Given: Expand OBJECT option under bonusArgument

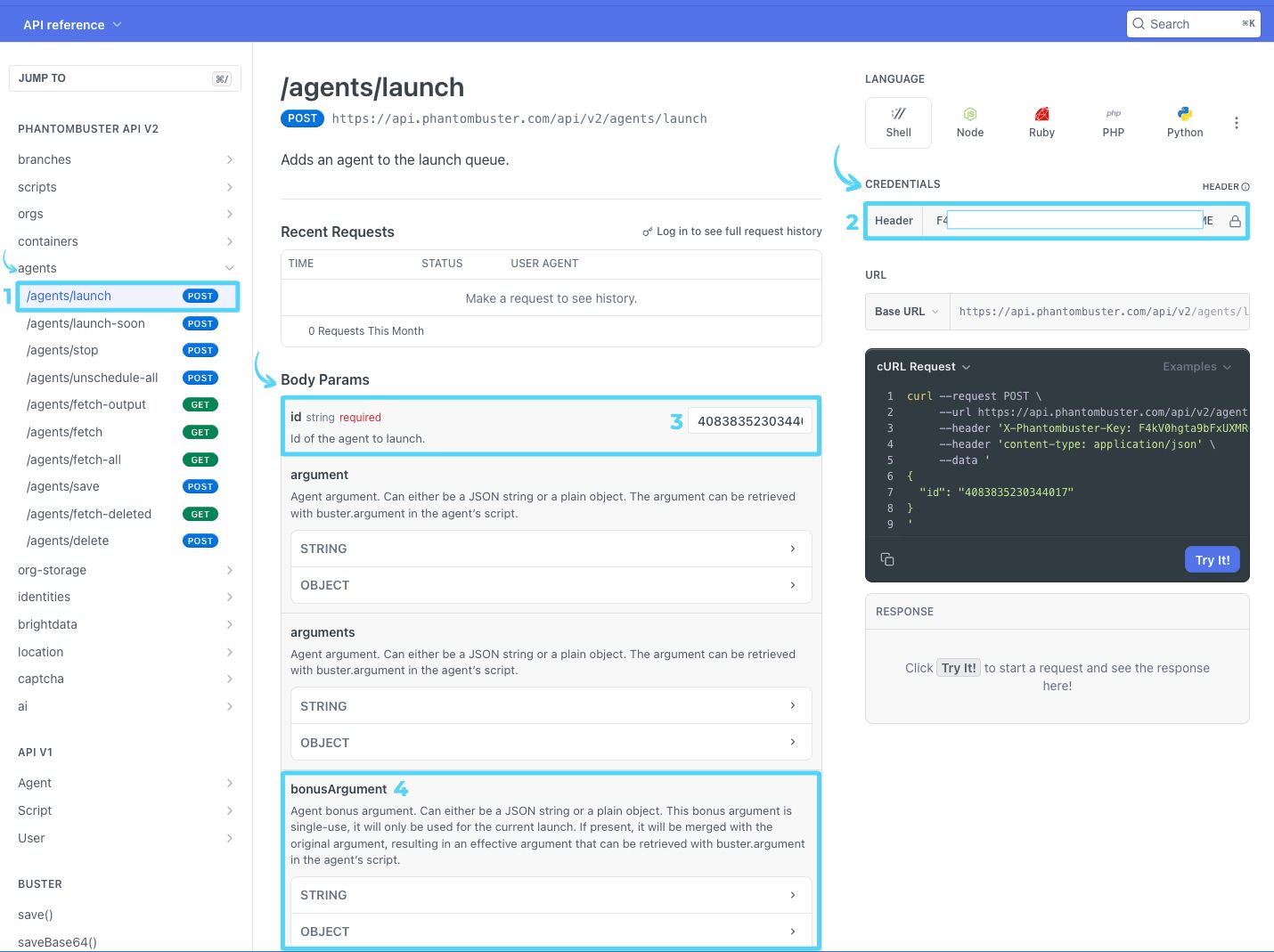Looking at the screenshot, I should tap(551, 932).
